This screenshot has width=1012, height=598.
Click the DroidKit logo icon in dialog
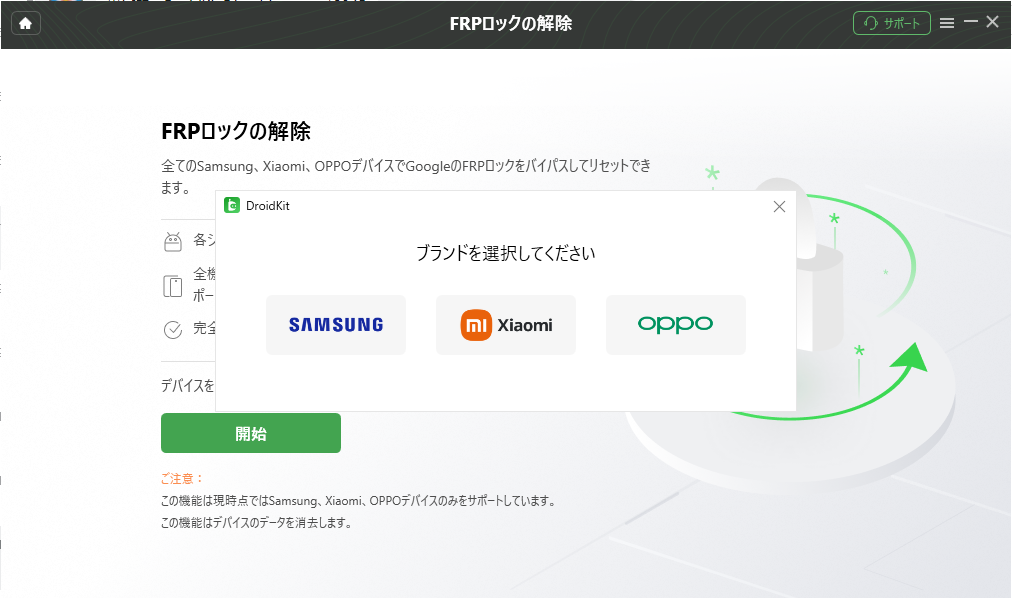[232, 205]
